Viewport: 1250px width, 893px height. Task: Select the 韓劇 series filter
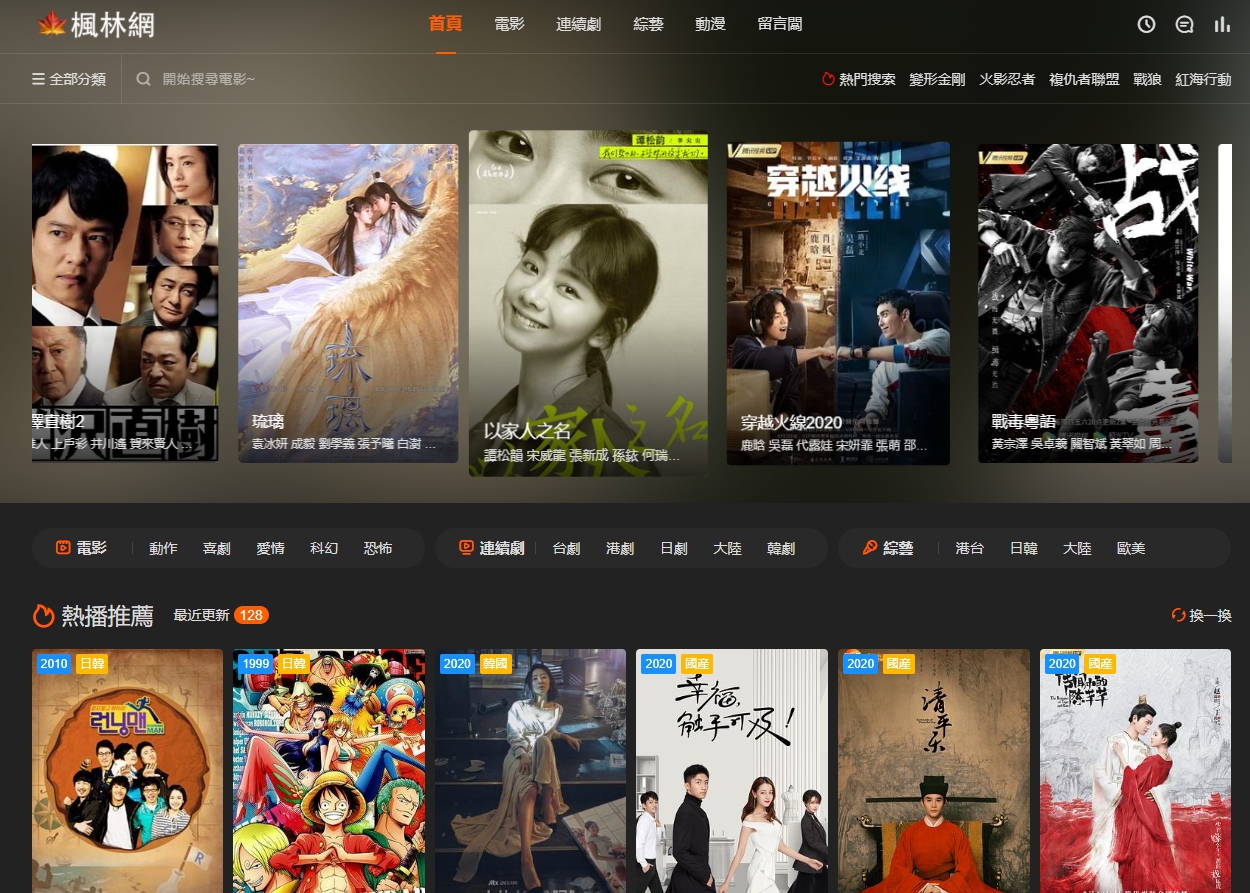pos(781,548)
